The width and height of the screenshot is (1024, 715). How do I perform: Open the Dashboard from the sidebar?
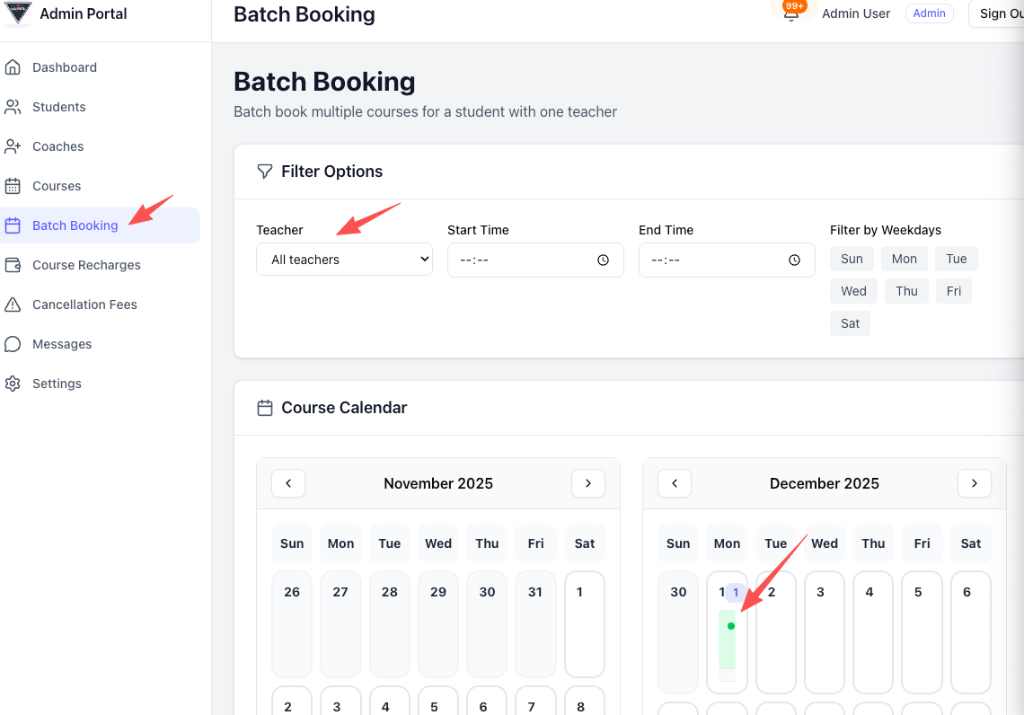coord(65,67)
